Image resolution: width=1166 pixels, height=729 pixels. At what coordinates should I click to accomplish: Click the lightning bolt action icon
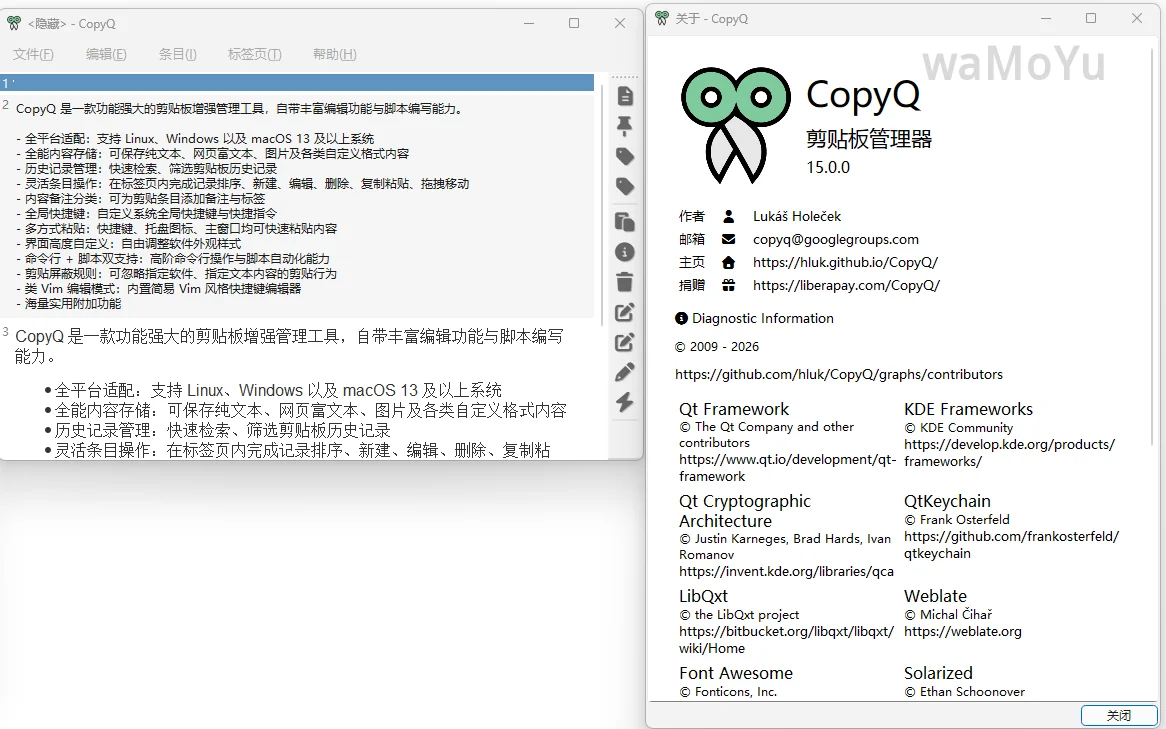[625, 402]
